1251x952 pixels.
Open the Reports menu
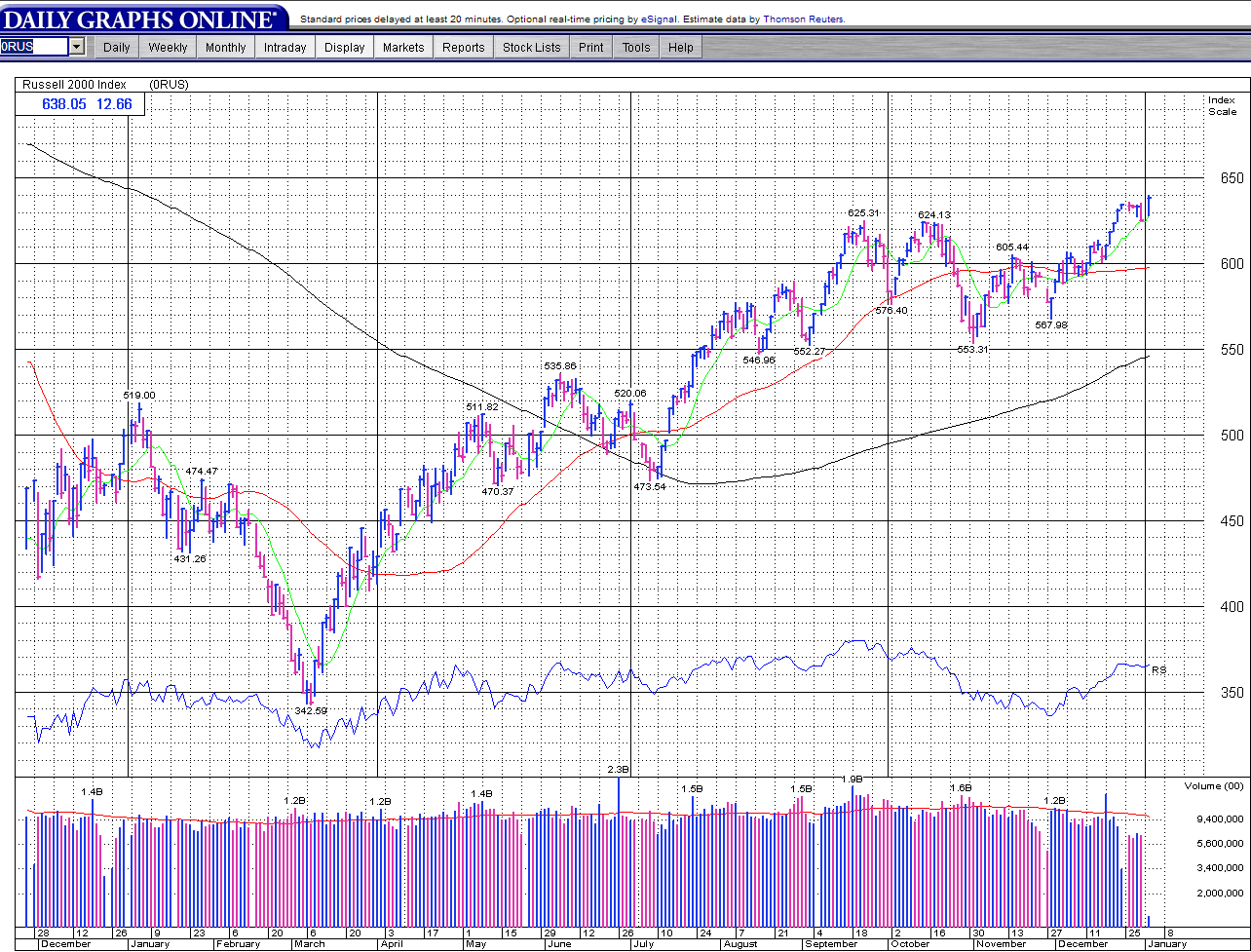[463, 47]
